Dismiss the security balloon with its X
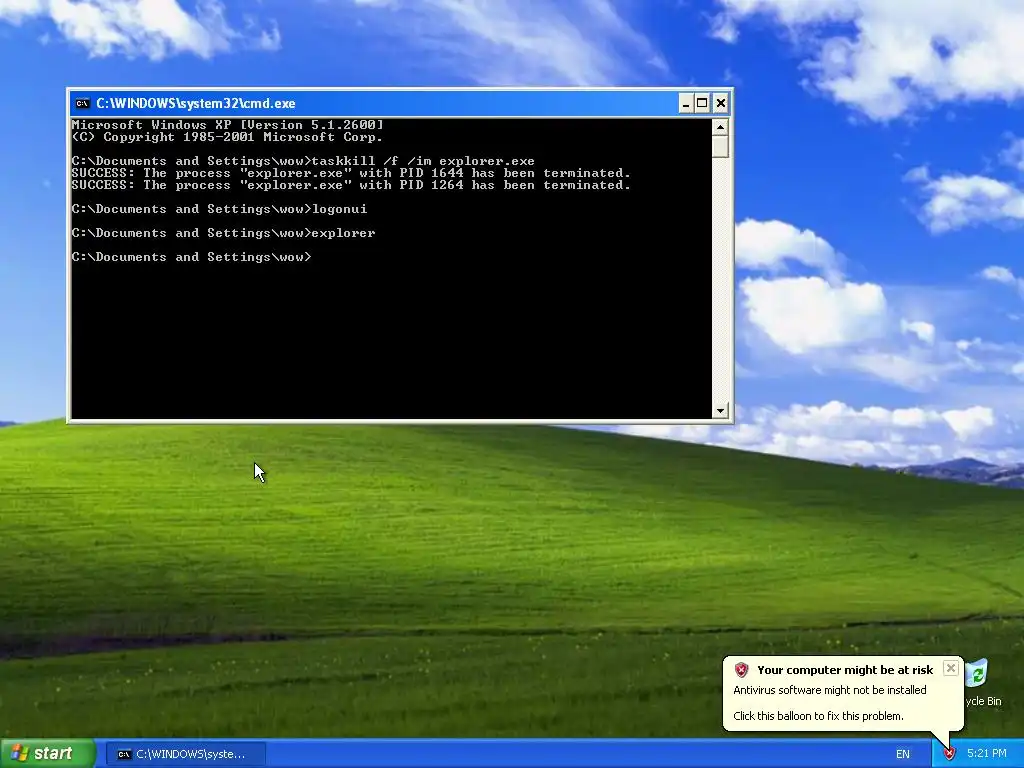The width and height of the screenshot is (1024, 768). coord(951,668)
